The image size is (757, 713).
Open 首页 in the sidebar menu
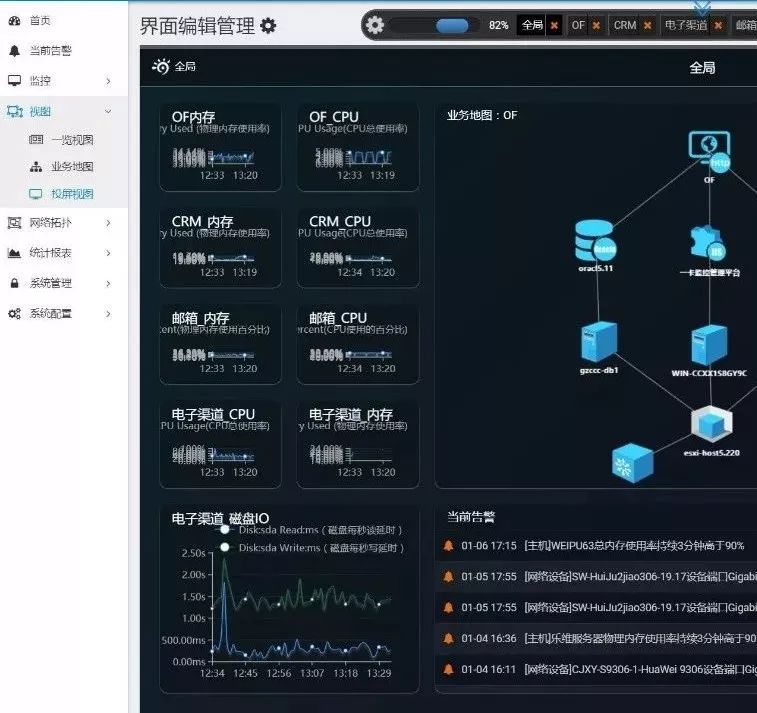[x=40, y=21]
